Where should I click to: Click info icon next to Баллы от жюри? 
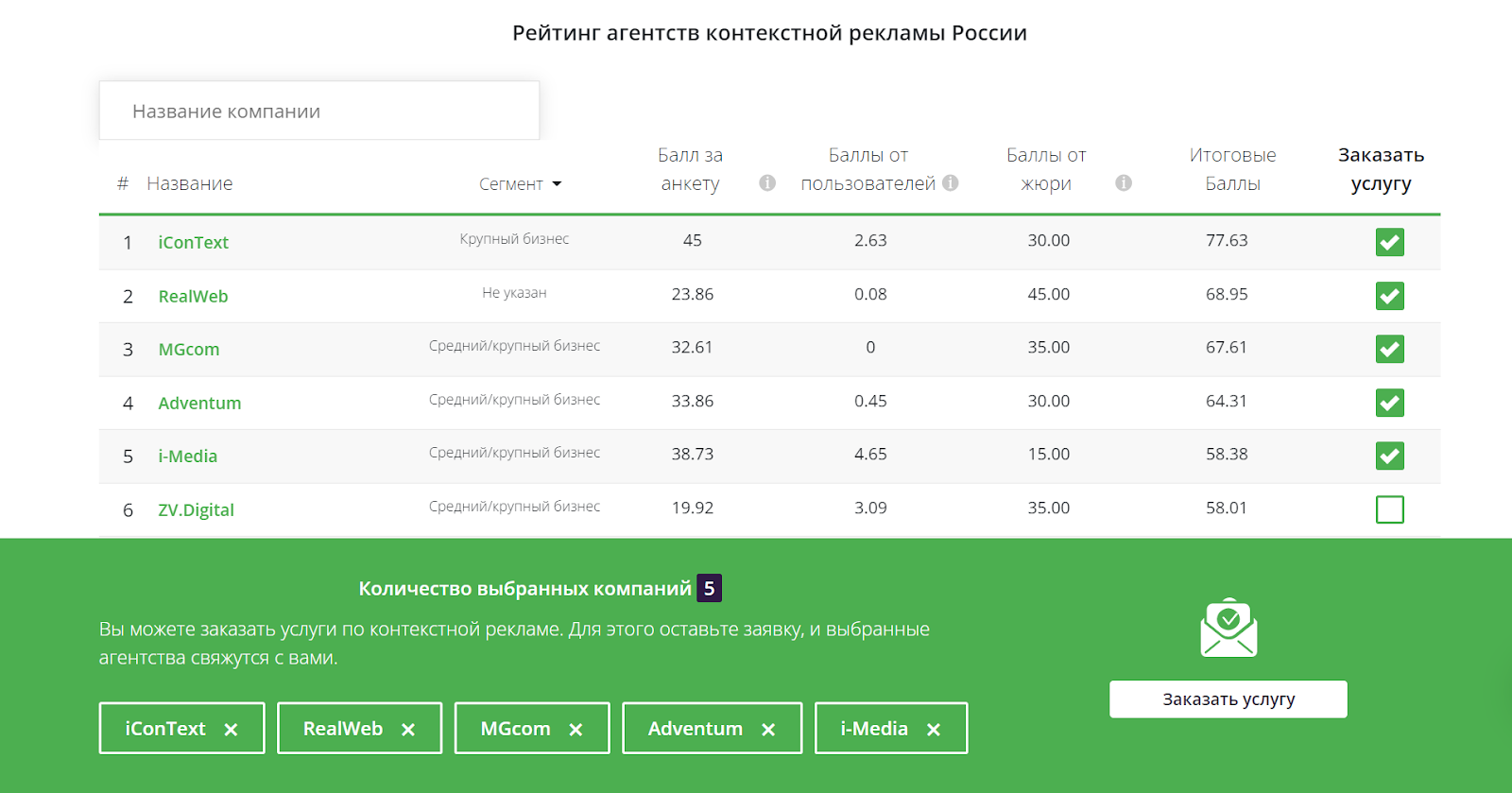pyautogui.click(x=1124, y=182)
